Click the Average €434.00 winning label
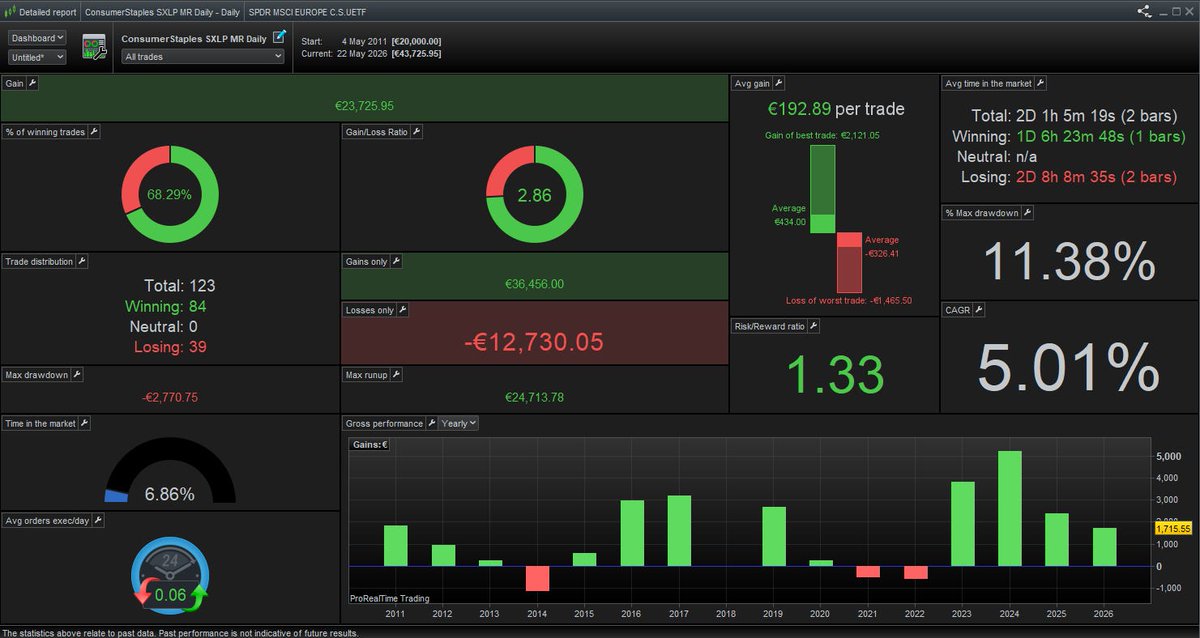1200x638 pixels. (x=789, y=215)
